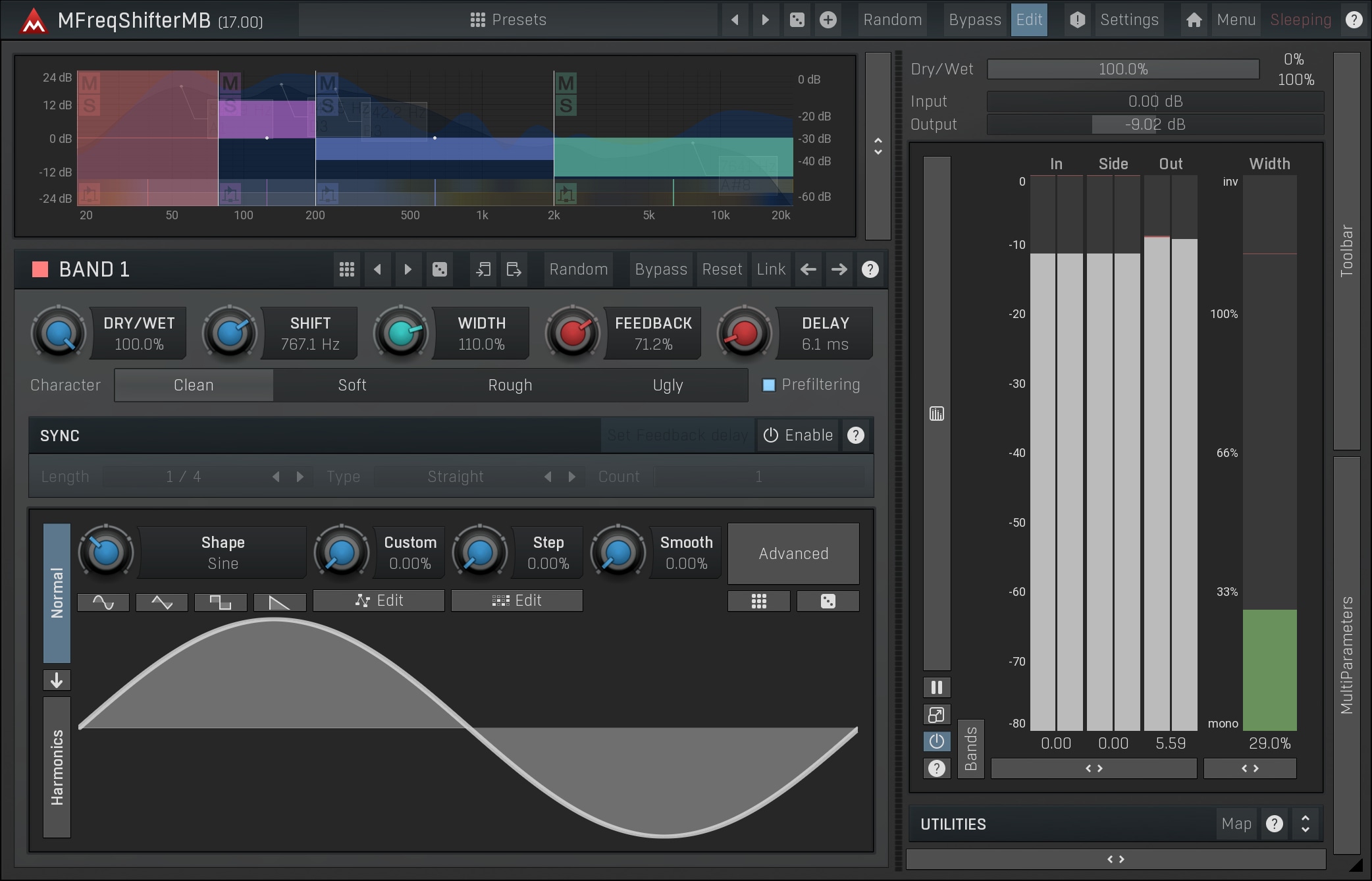Click the home icon in the top bar
The width and height of the screenshot is (1372, 881).
[x=1194, y=20]
